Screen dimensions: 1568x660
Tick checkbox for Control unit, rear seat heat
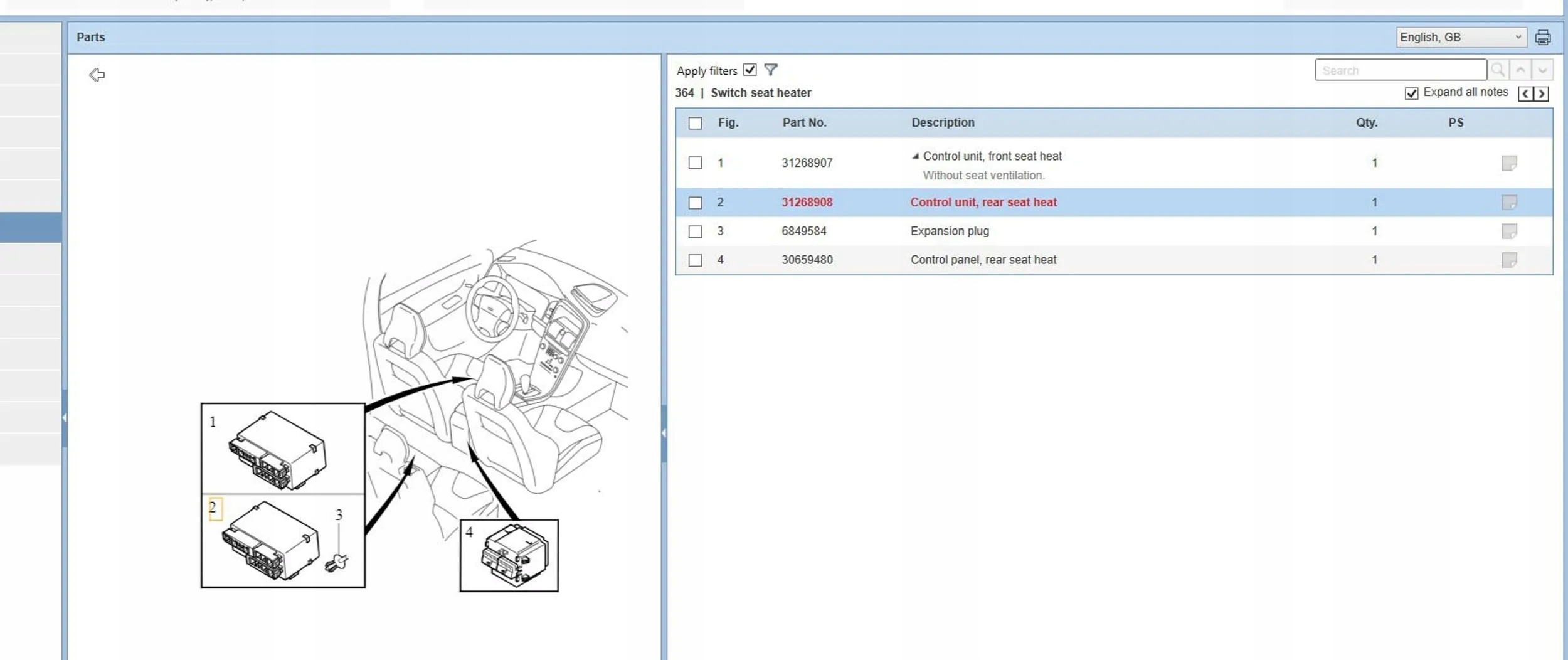[695, 203]
